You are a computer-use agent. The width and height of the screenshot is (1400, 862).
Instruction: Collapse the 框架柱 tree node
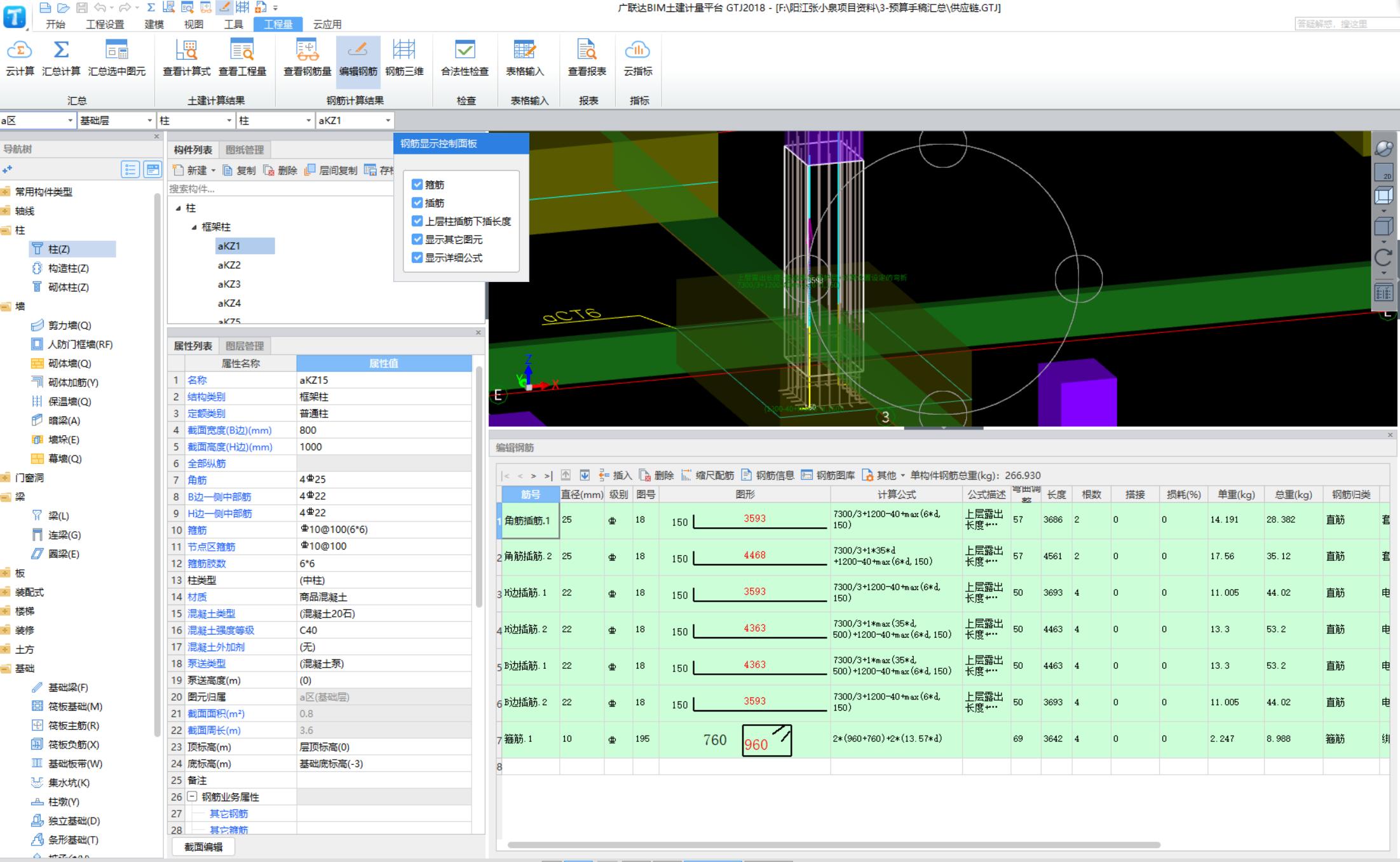coord(194,227)
